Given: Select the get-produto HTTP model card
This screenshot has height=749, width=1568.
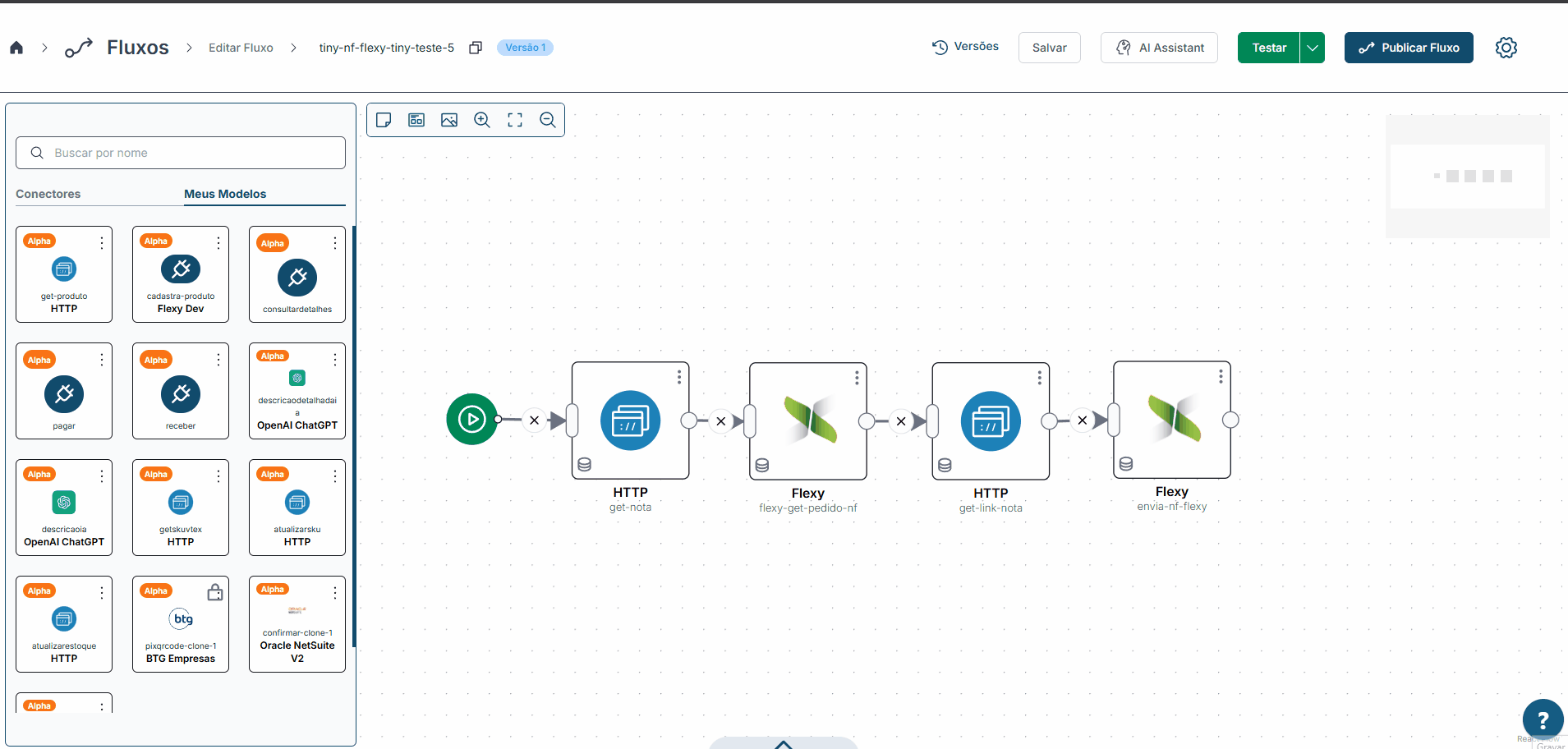Looking at the screenshot, I should click(64, 274).
